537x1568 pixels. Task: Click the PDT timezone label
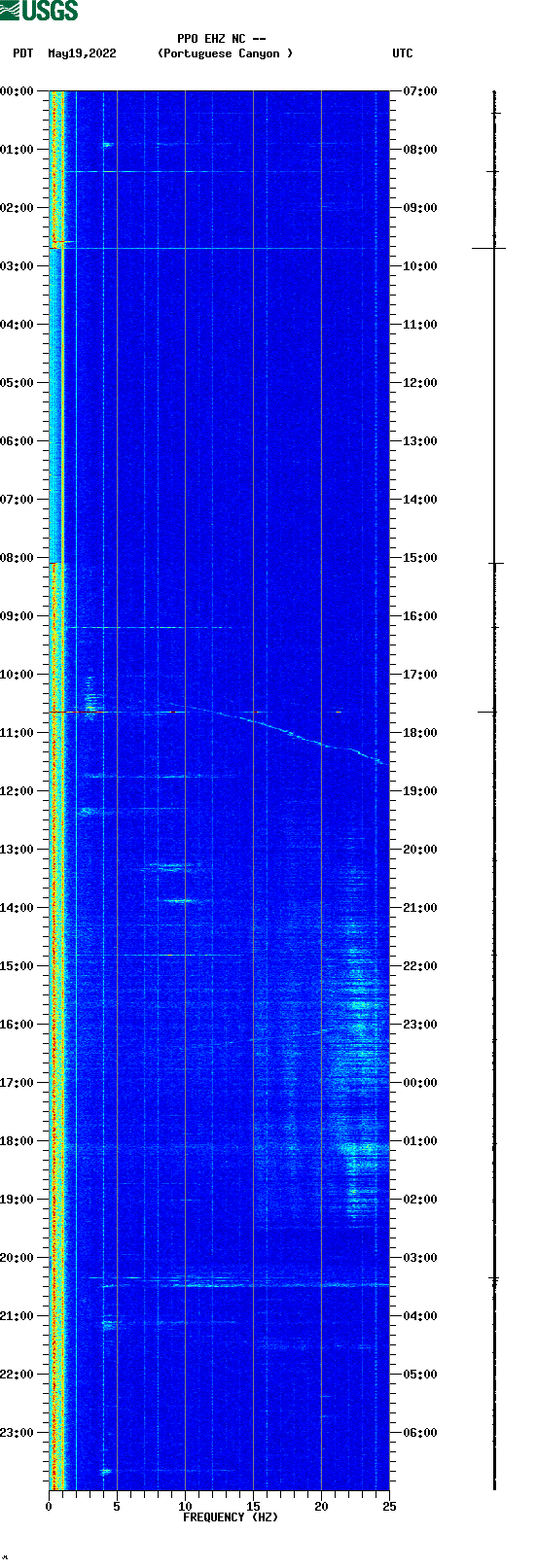(x=22, y=53)
